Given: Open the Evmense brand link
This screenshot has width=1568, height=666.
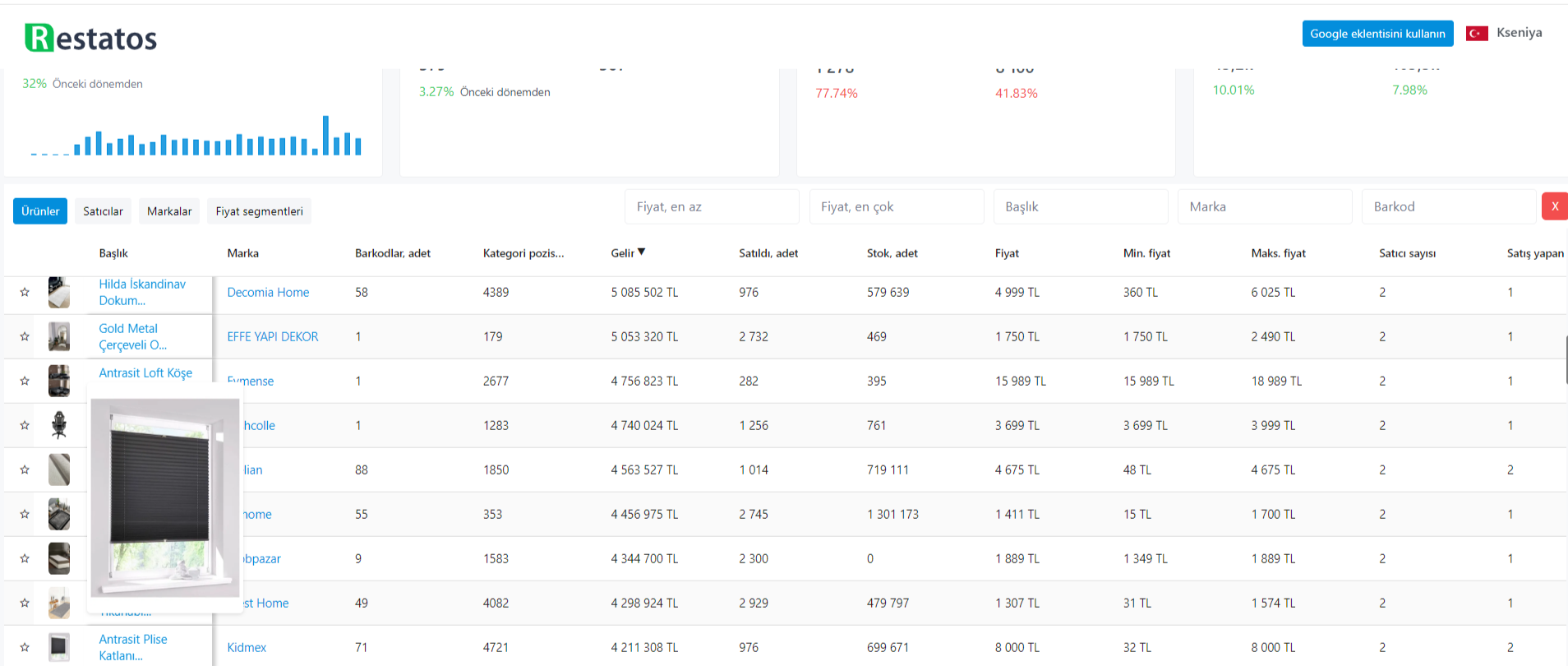Looking at the screenshot, I should [251, 381].
